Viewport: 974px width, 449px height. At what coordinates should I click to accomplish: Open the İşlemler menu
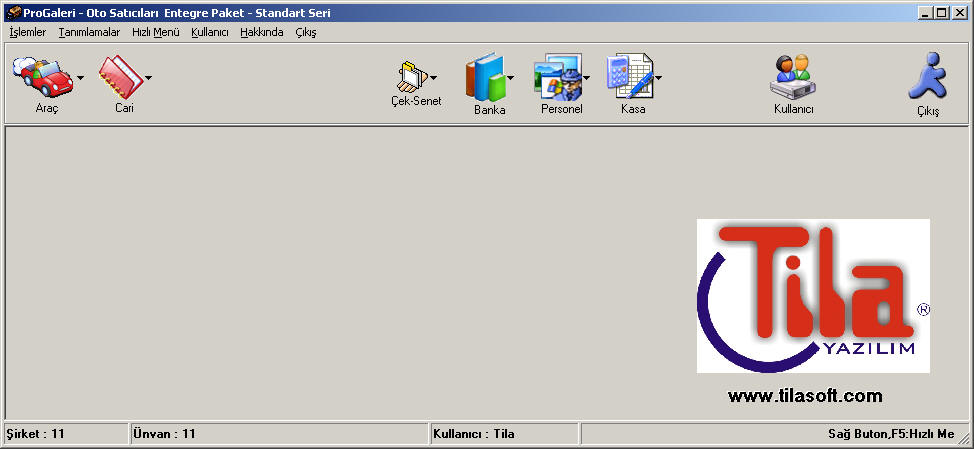[x=27, y=32]
